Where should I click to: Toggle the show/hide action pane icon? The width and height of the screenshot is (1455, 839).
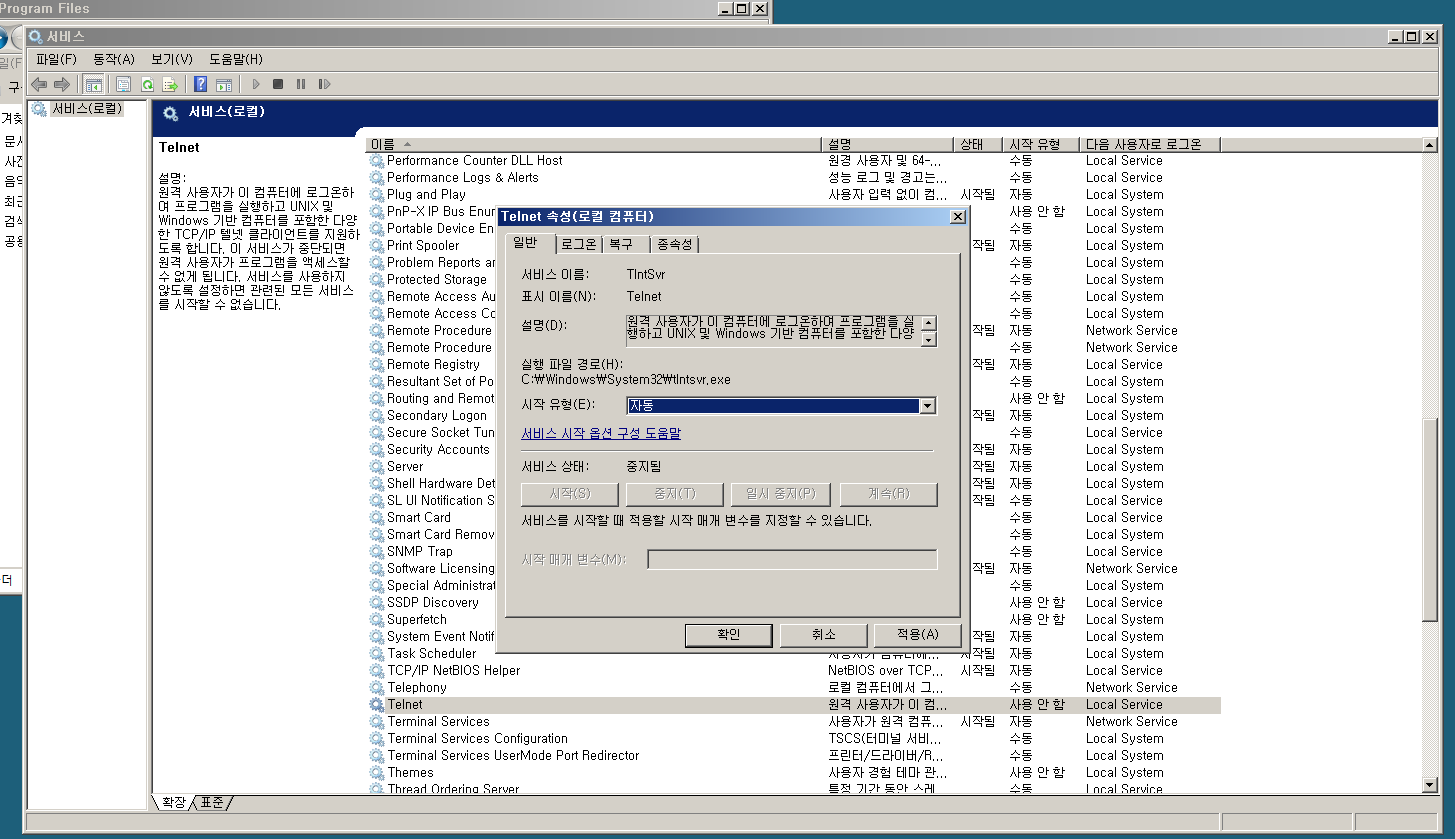224,85
